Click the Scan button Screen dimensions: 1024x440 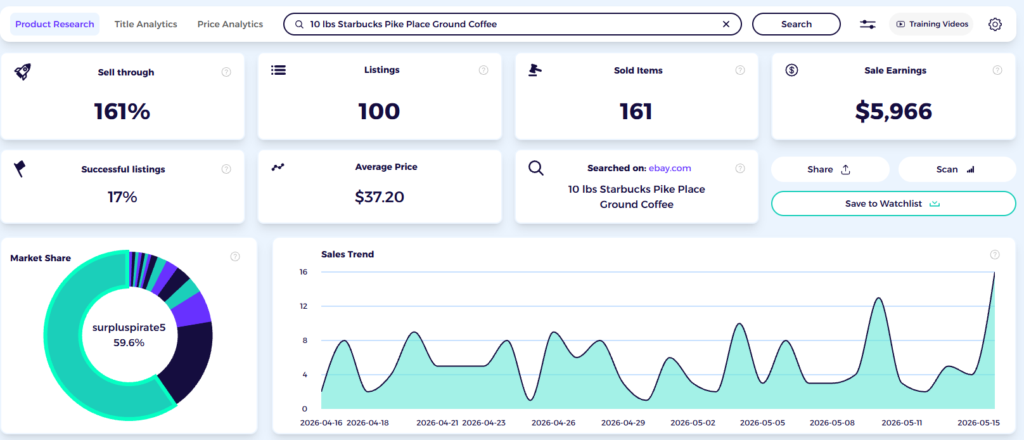[957, 169]
